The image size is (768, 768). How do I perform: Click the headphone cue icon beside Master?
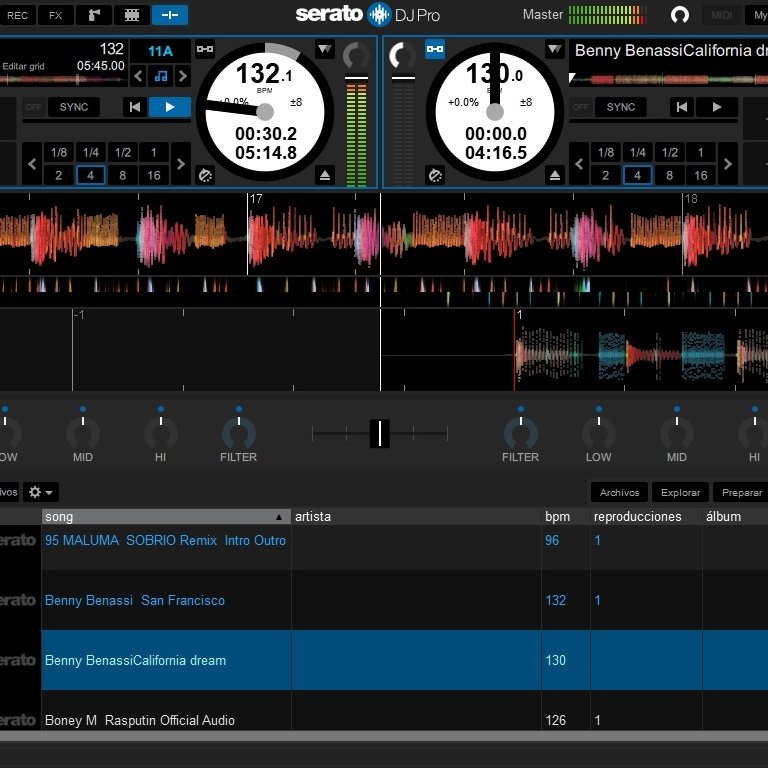click(x=679, y=15)
